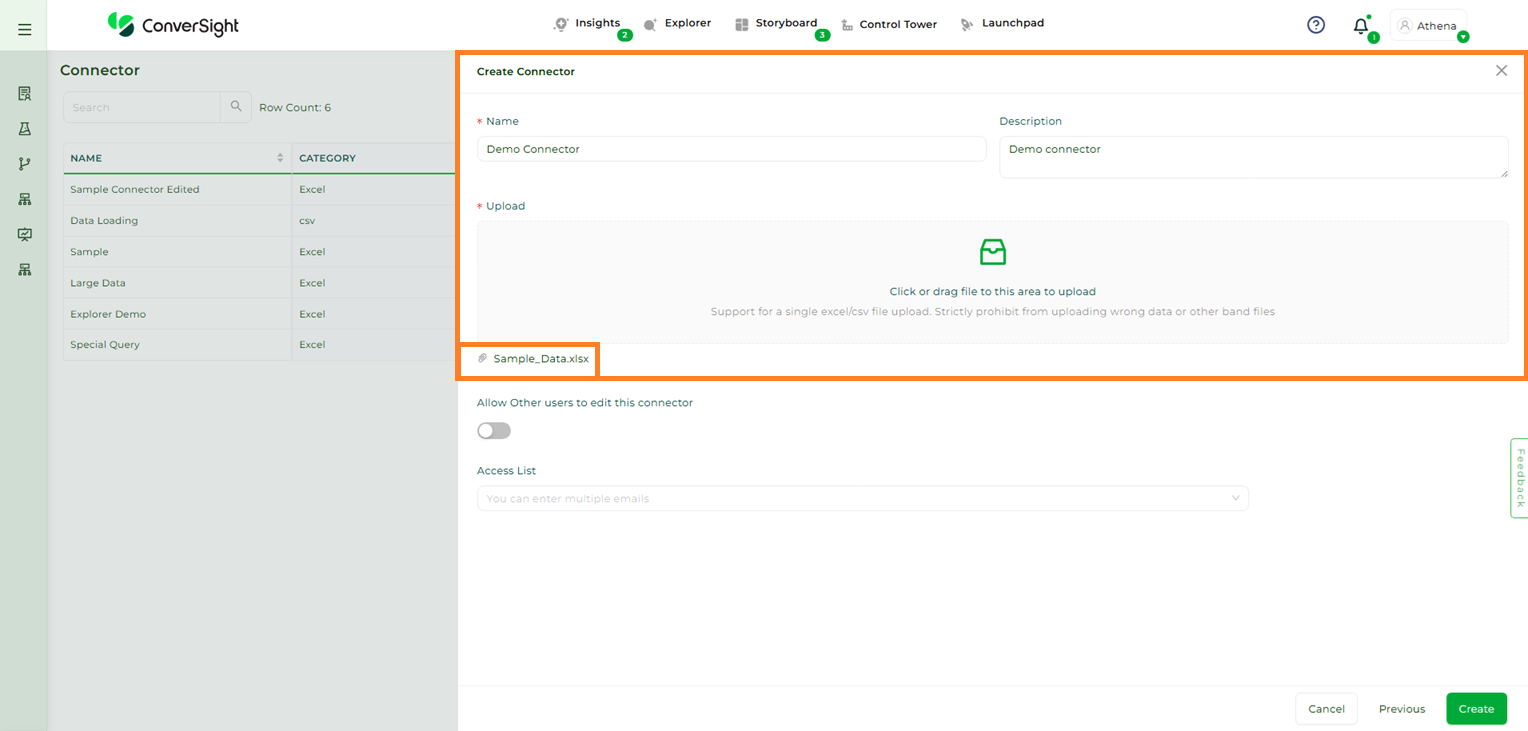Click the Cancel button
The width and height of the screenshot is (1528, 731).
(x=1326, y=709)
